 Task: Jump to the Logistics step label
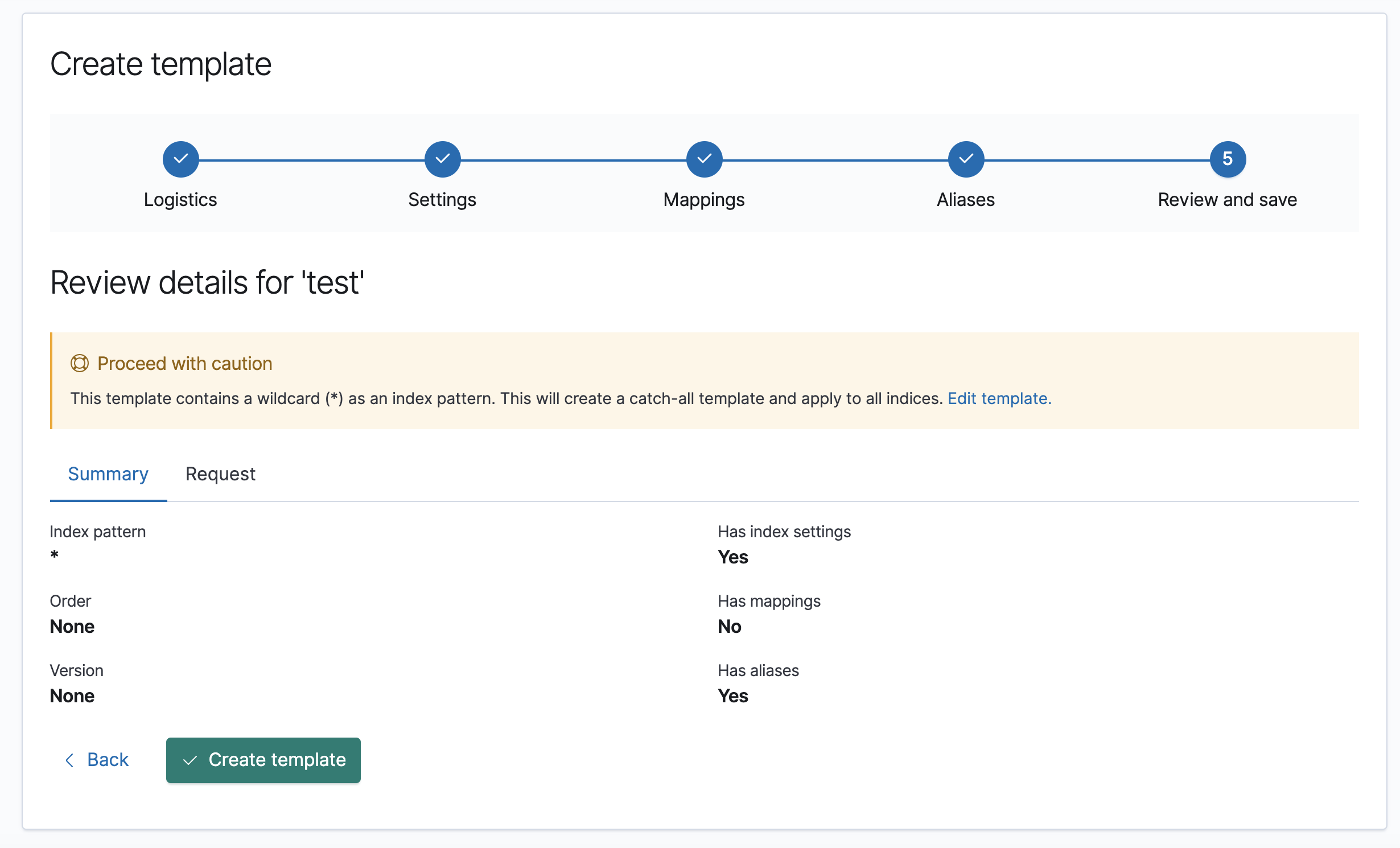180,200
